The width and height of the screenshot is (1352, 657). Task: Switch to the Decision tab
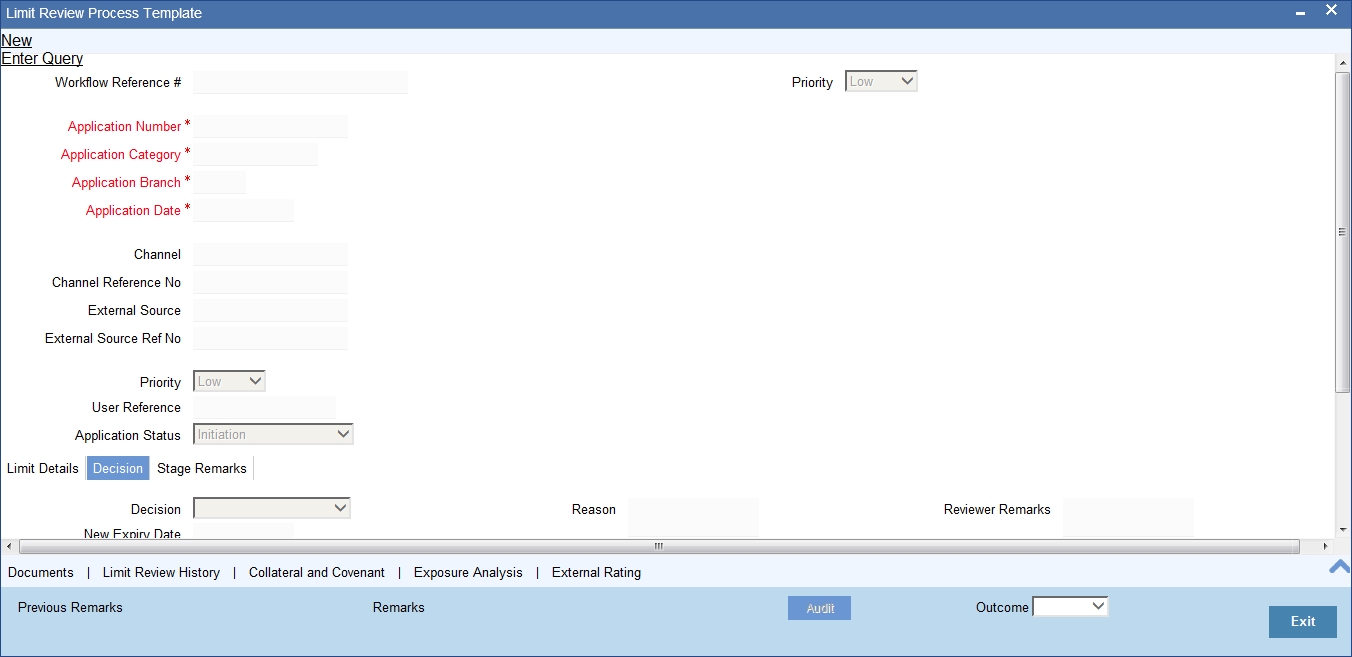118,468
